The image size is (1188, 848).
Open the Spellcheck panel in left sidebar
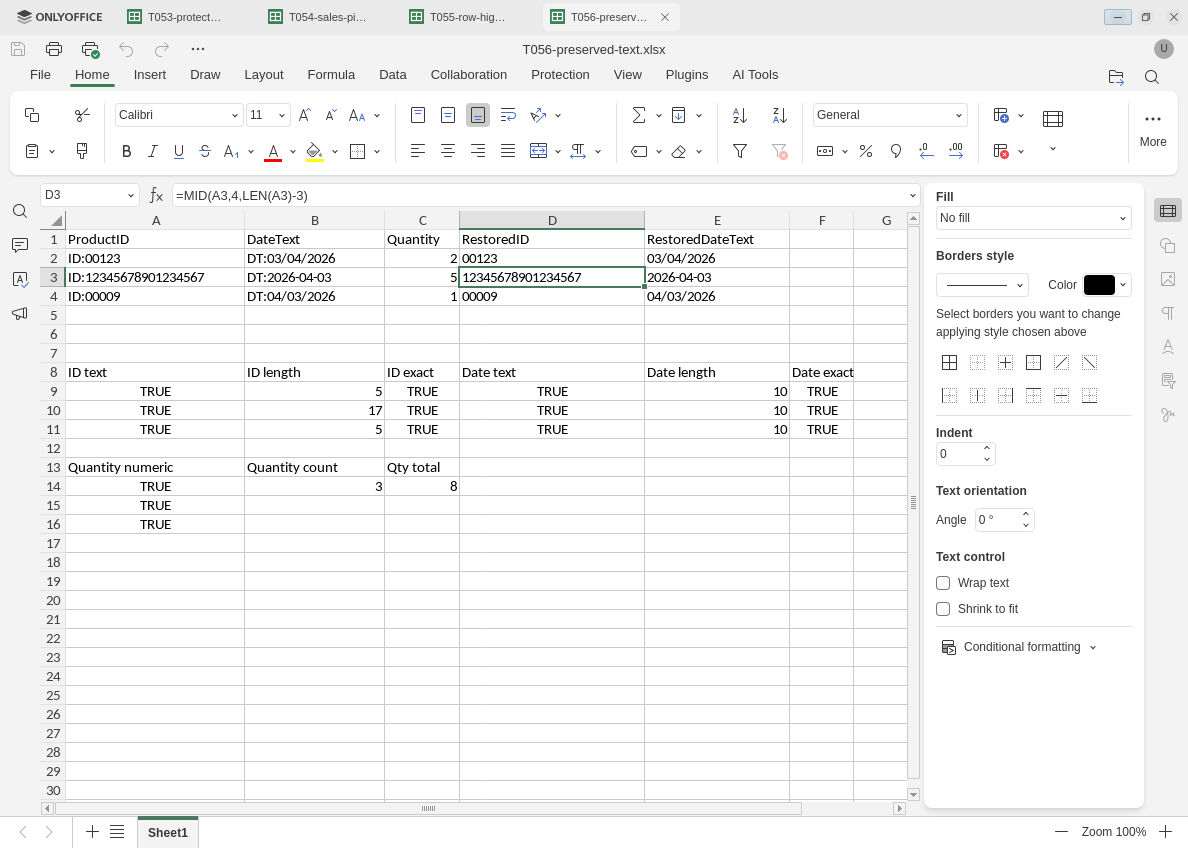pyautogui.click(x=20, y=280)
